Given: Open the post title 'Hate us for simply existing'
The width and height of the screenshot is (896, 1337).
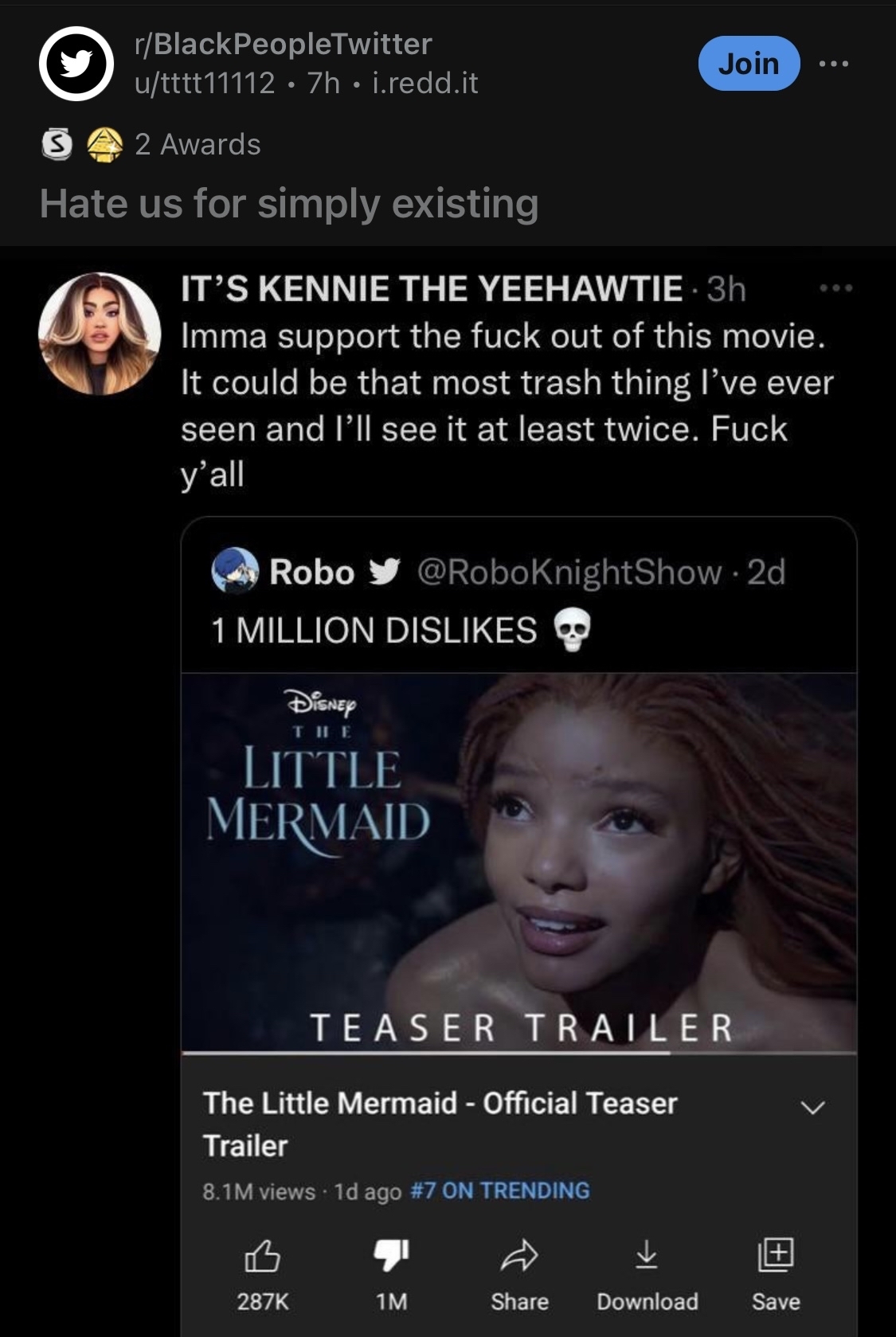Looking at the screenshot, I should pyautogui.click(x=289, y=203).
